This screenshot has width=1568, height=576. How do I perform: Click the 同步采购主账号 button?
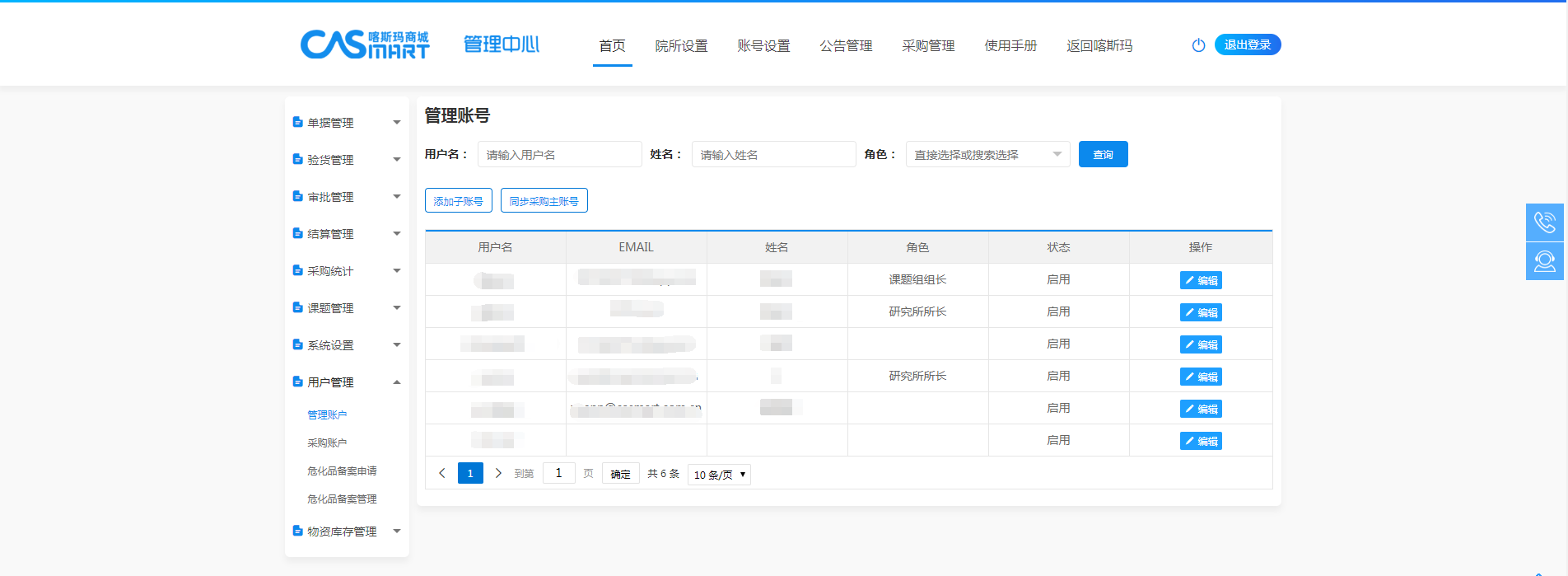[x=544, y=201]
